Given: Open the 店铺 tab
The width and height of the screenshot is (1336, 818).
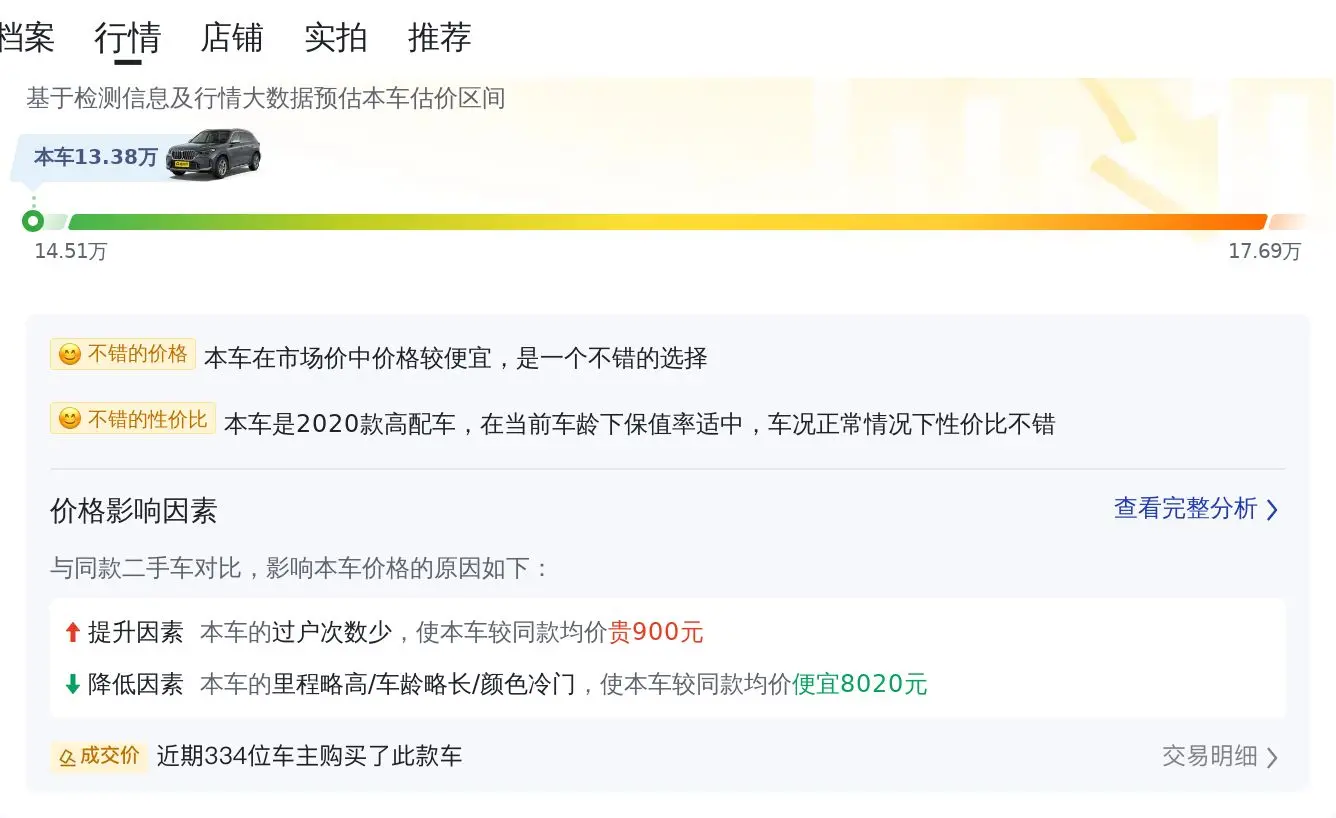Looking at the screenshot, I should [232, 38].
